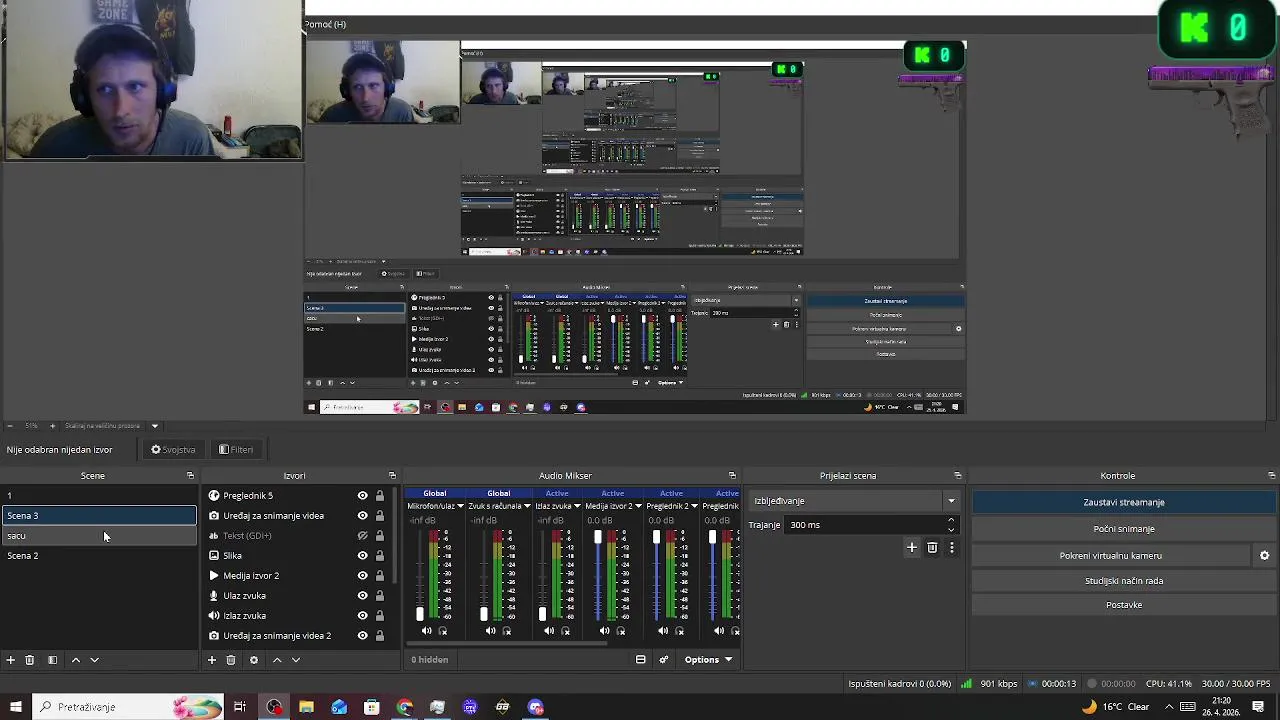Click Zaustavi streamanje button
The height and width of the screenshot is (720, 1280).
(x=1124, y=502)
